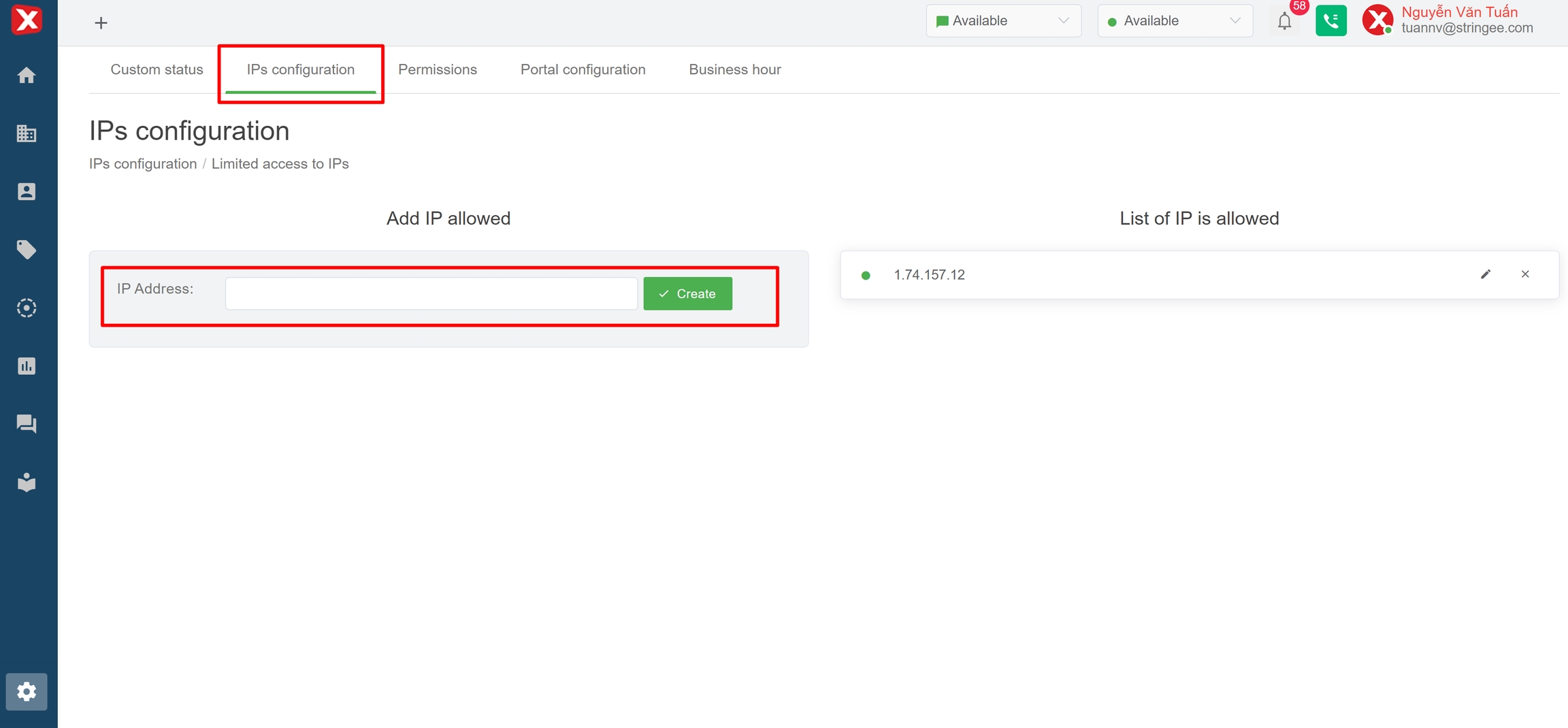Viewport: 1568px width, 728px height.
Task: Open the knowledge base reader icon
Action: pos(27,482)
